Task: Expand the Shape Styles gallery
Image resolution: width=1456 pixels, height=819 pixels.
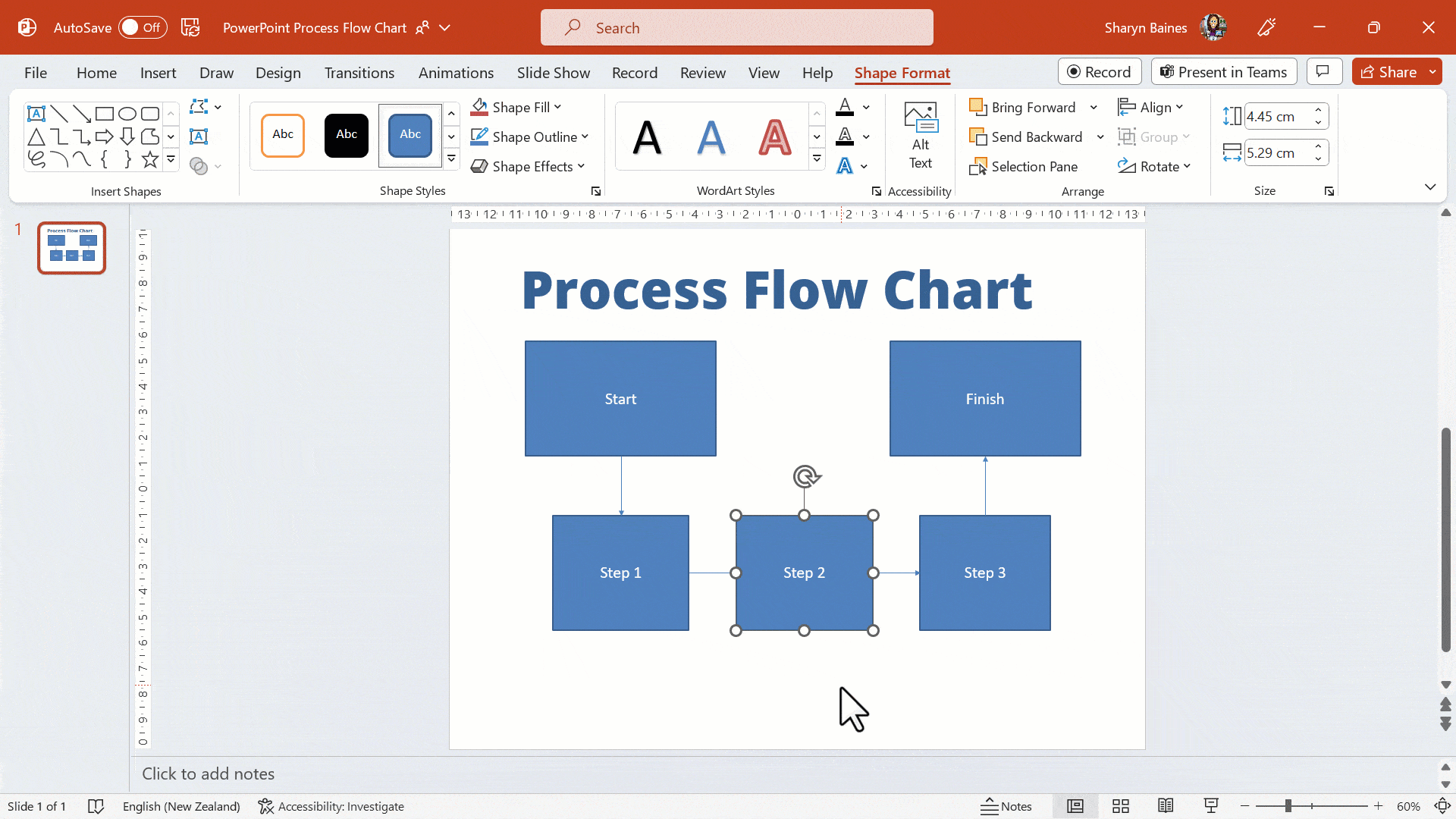Action: click(x=451, y=159)
